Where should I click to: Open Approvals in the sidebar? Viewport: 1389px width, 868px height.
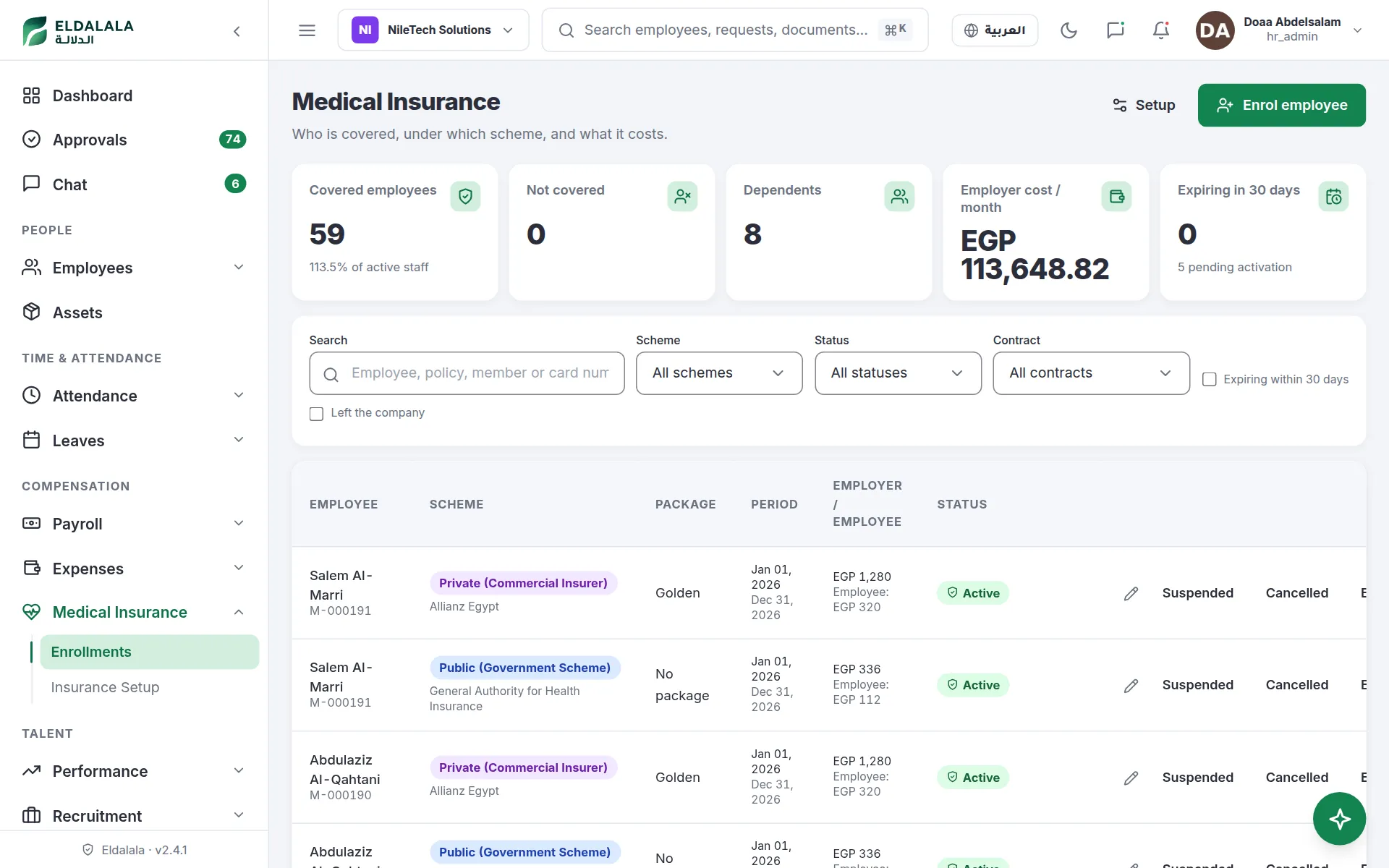134,140
